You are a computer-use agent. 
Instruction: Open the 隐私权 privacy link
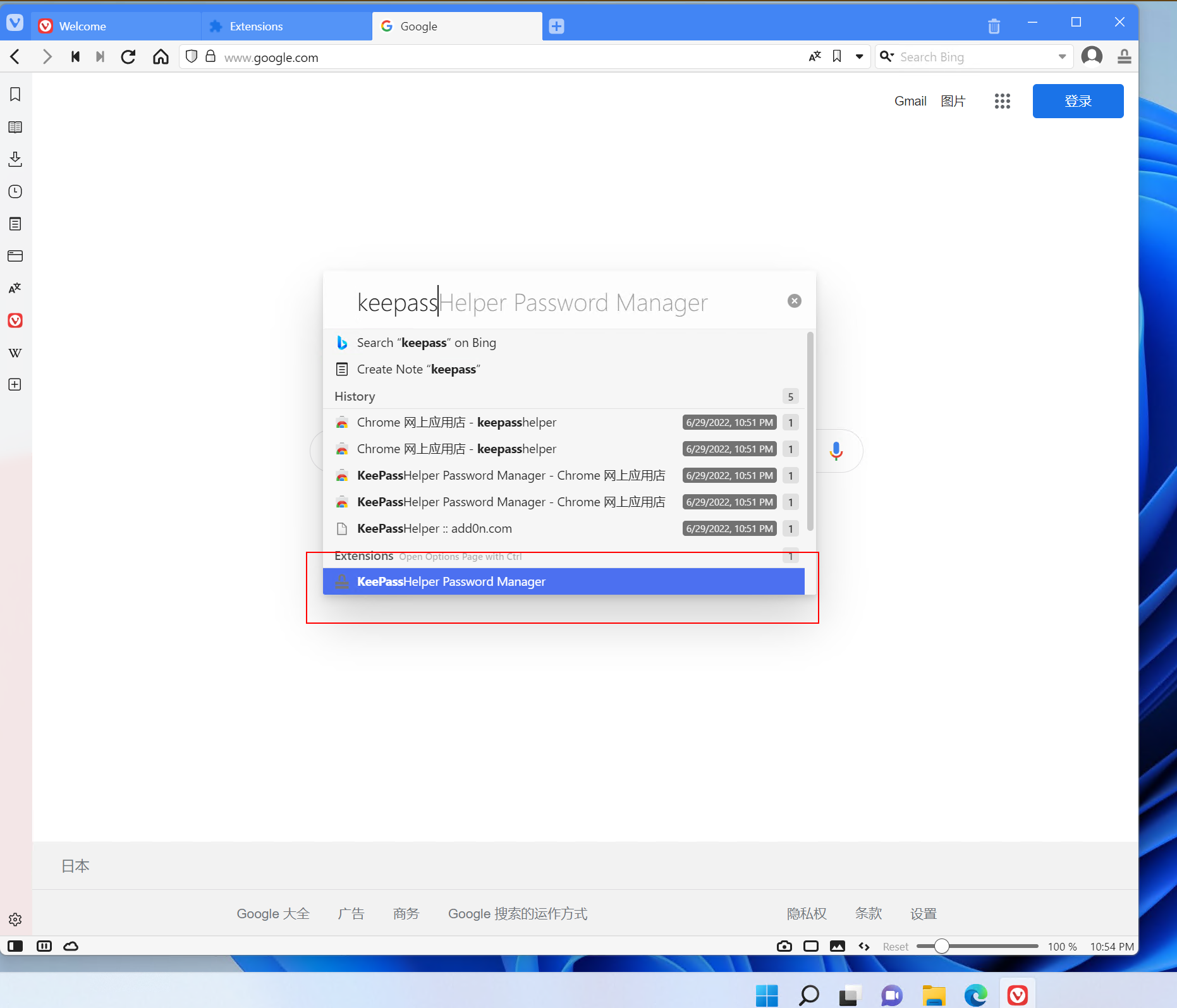point(807,913)
